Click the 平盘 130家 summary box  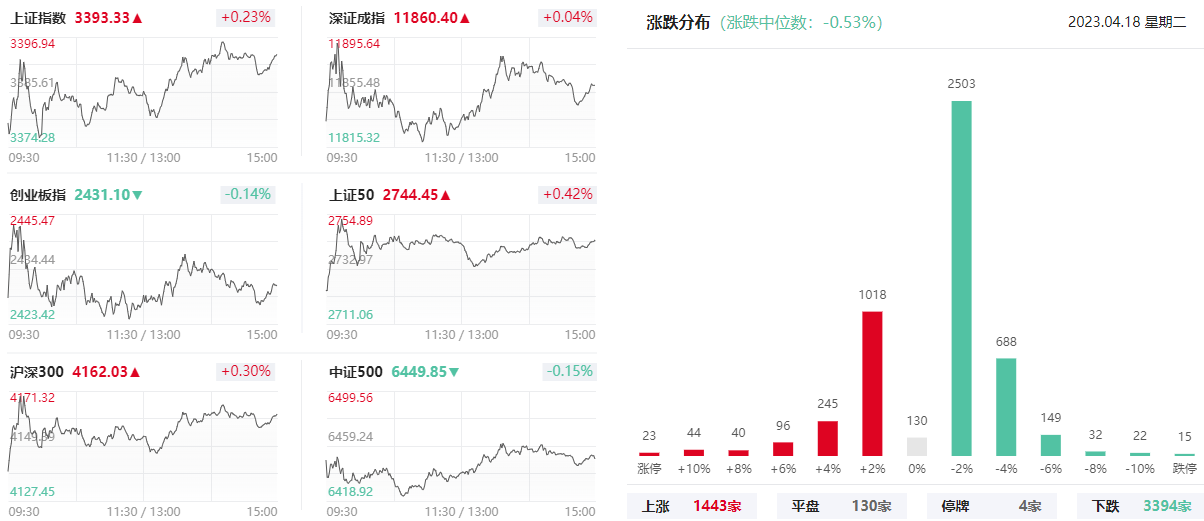click(842, 506)
